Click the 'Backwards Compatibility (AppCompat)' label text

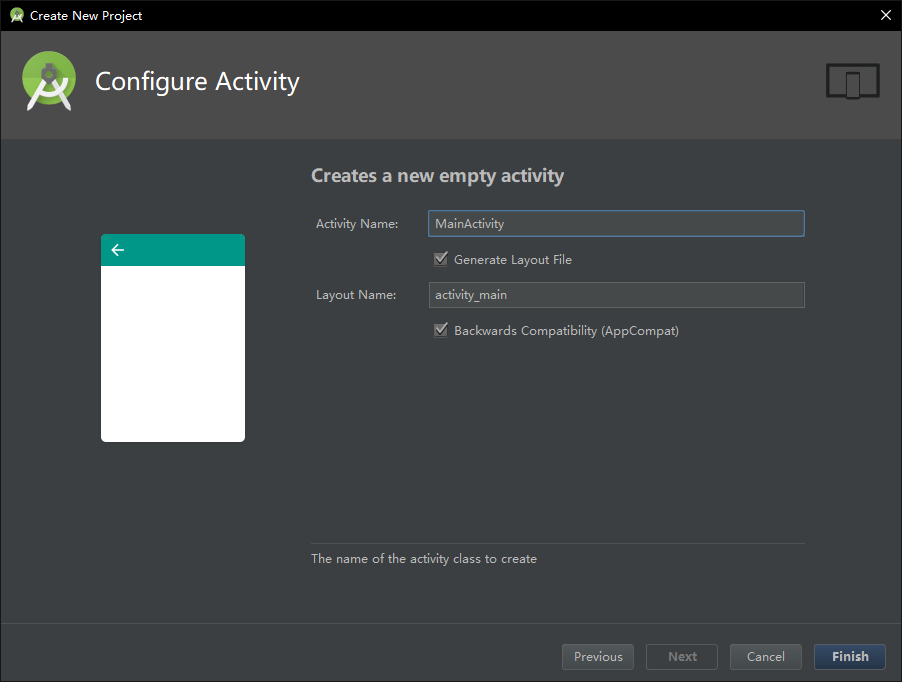tap(567, 331)
